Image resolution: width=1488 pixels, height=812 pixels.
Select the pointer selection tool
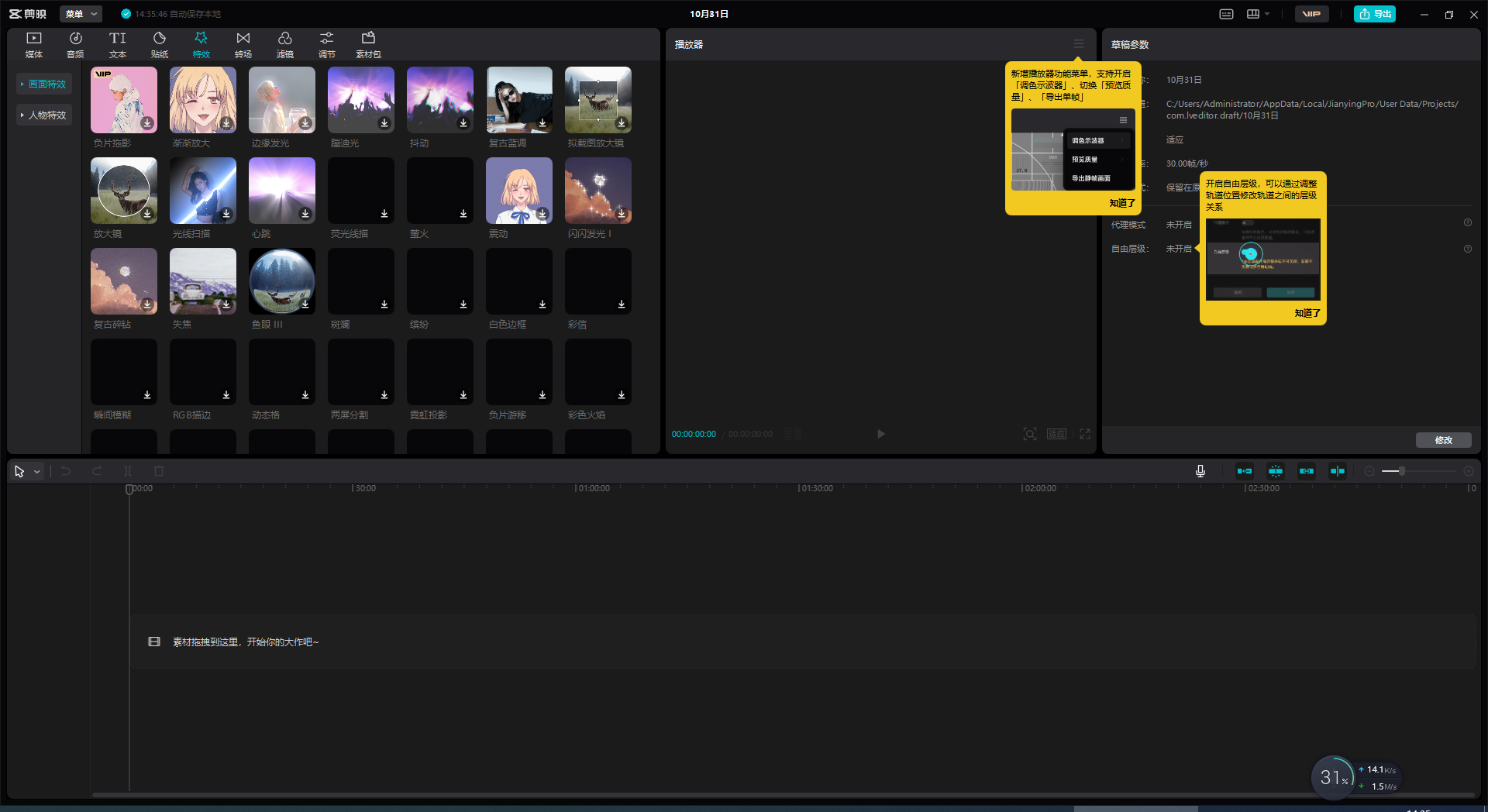tap(19, 471)
